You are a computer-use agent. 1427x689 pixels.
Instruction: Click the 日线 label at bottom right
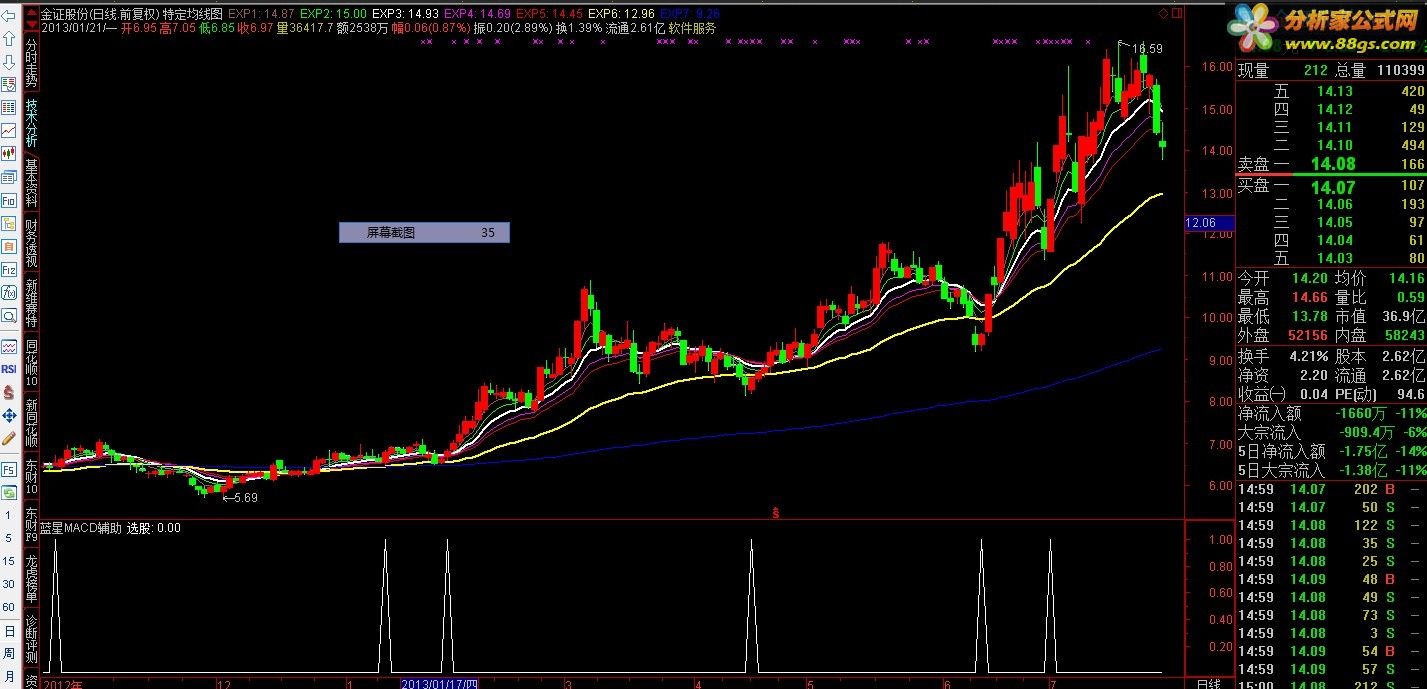click(x=1208, y=683)
